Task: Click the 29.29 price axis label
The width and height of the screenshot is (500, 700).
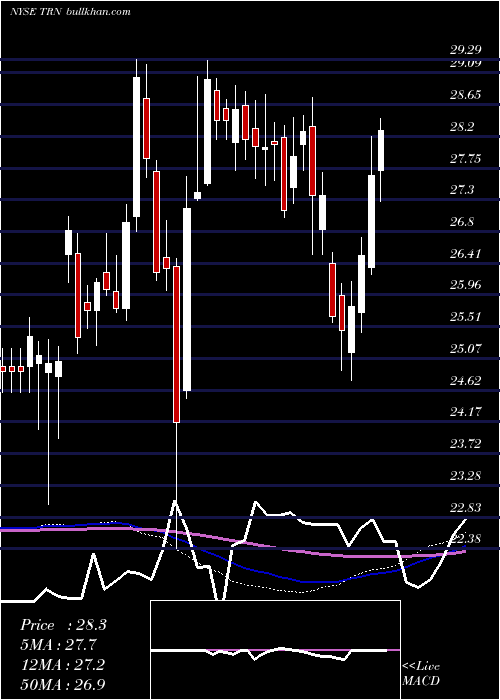Action: point(465,50)
